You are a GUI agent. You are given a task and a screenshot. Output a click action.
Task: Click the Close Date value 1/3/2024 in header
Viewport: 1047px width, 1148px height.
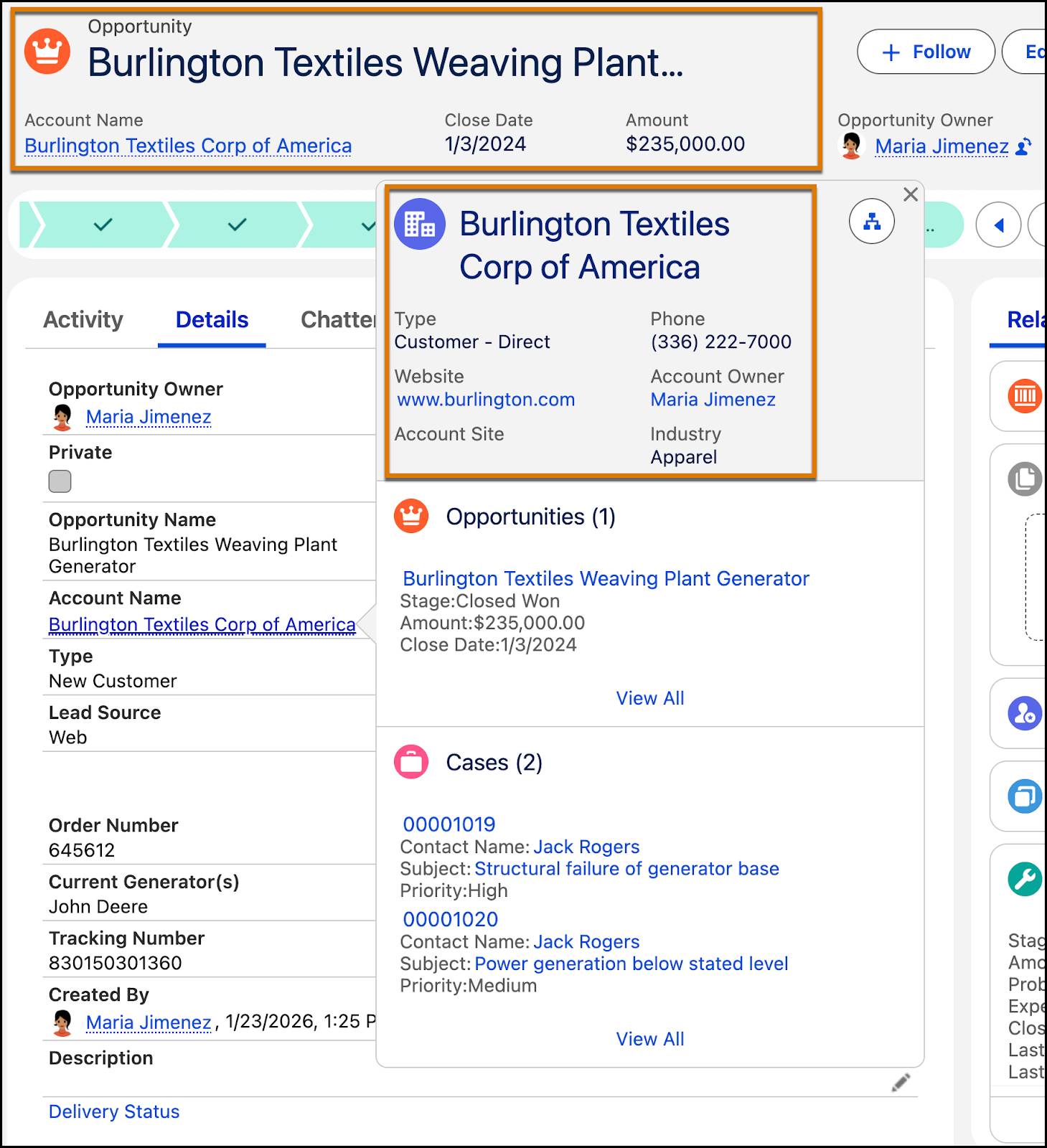pyautogui.click(x=485, y=144)
